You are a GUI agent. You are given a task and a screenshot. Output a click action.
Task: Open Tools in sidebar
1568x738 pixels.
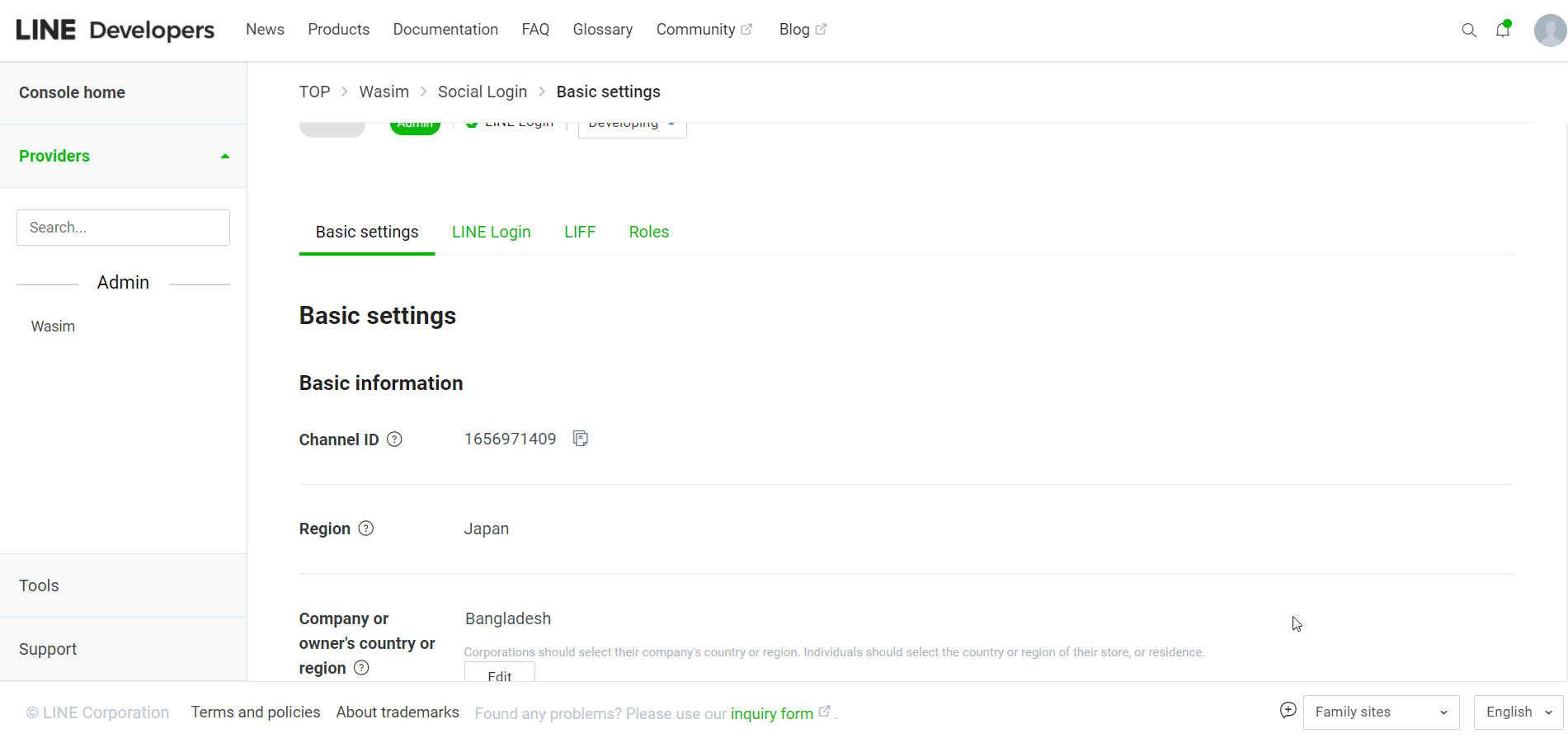coord(39,585)
